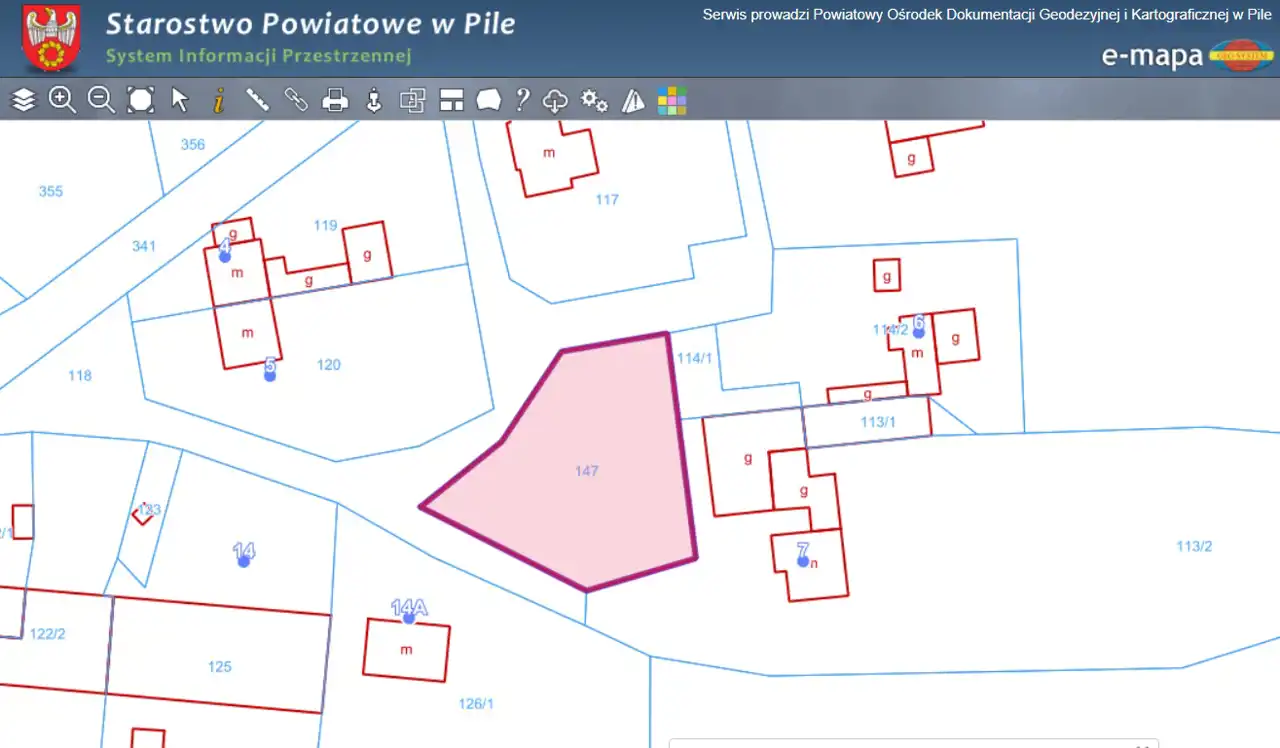
Task: Click the Piła county coat of arms
Action: click(x=50, y=38)
